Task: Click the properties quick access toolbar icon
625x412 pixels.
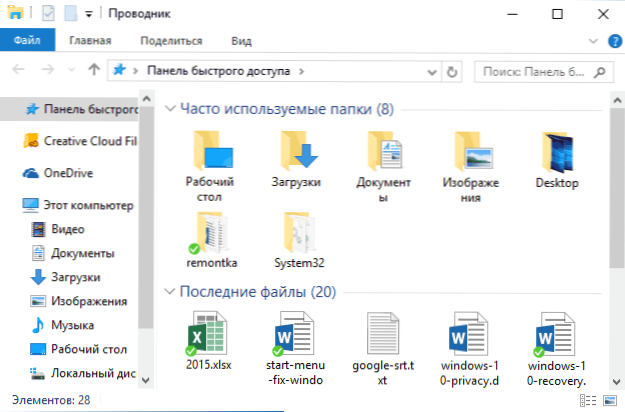Action: coord(48,13)
